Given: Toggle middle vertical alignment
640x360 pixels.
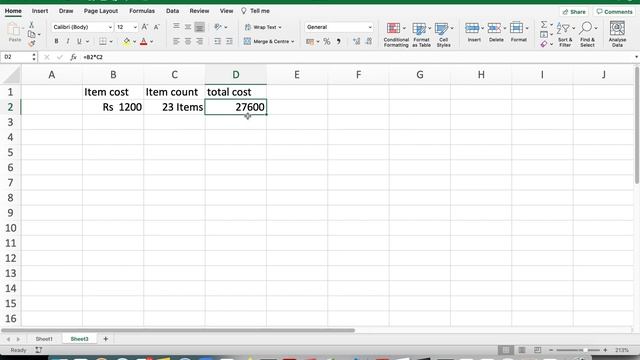Looking at the screenshot, I should tap(188, 27).
